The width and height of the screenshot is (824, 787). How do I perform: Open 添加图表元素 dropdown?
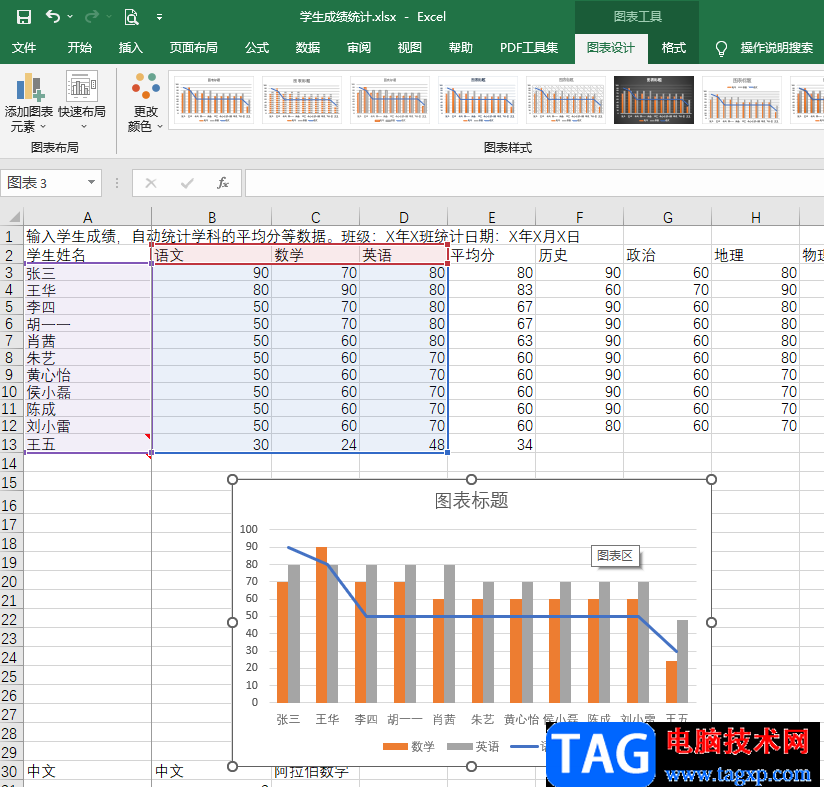point(28,103)
